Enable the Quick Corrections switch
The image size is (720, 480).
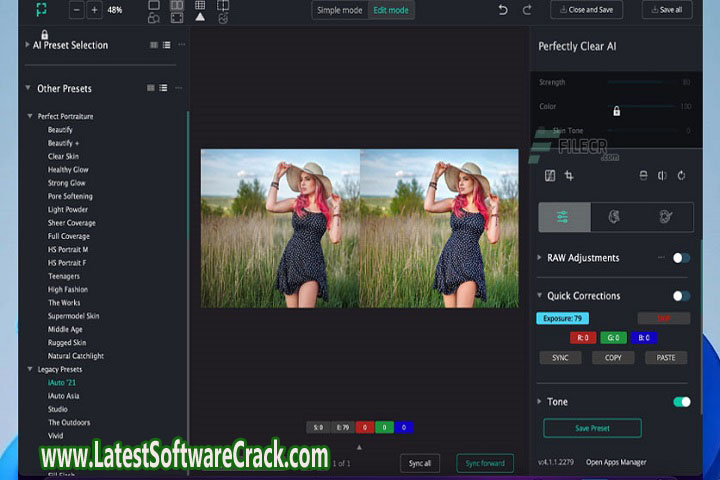tap(681, 296)
